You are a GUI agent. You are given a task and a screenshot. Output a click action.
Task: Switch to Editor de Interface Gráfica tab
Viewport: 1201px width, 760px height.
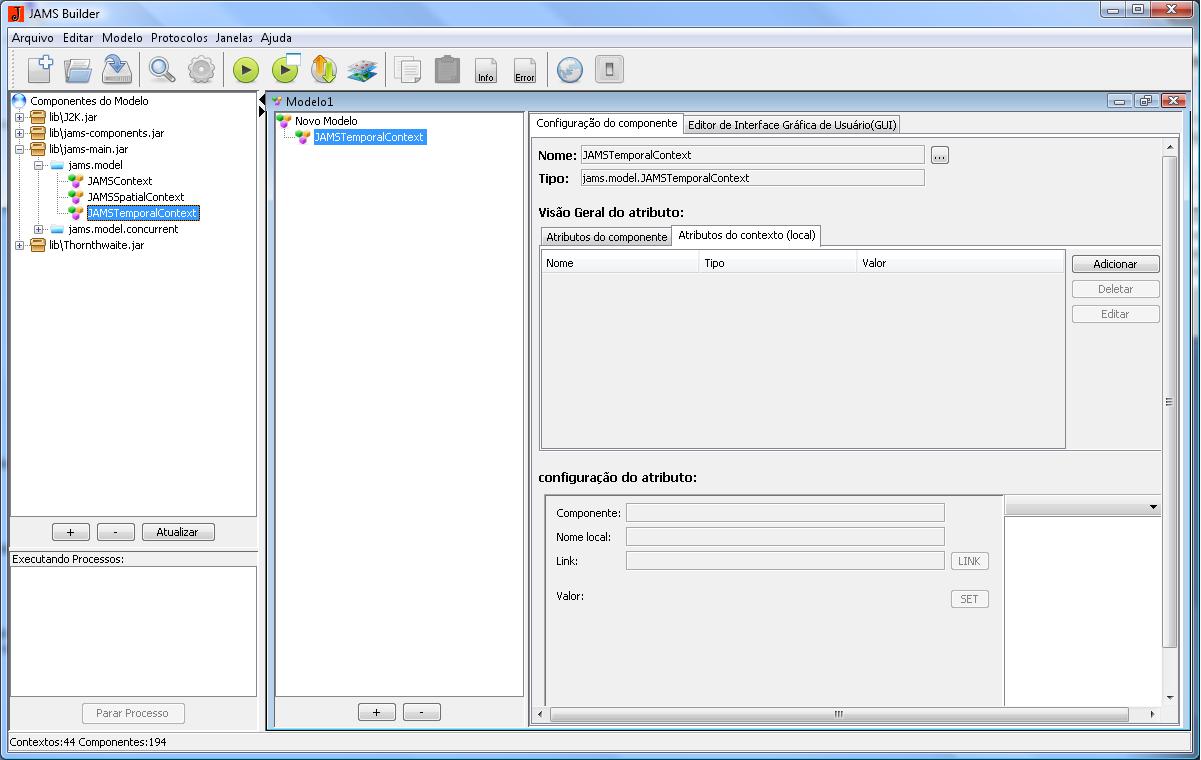pyautogui.click(x=792, y=124)
